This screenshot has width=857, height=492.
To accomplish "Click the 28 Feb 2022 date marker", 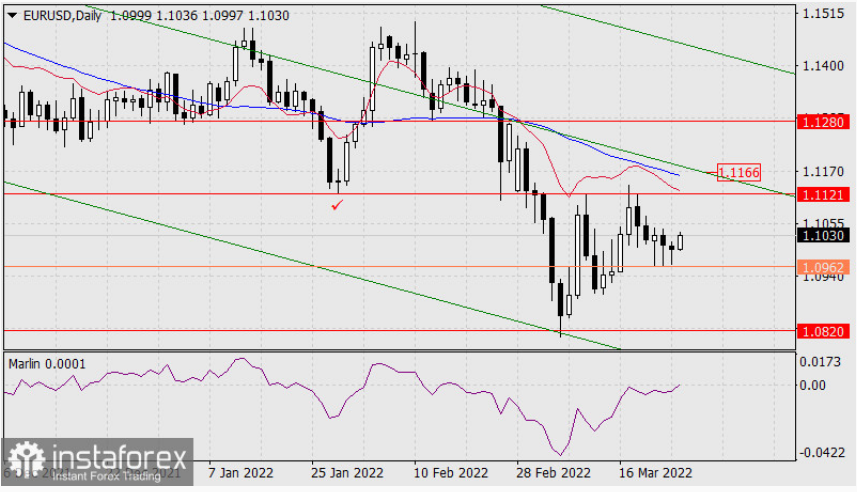I will coord(553,473).
